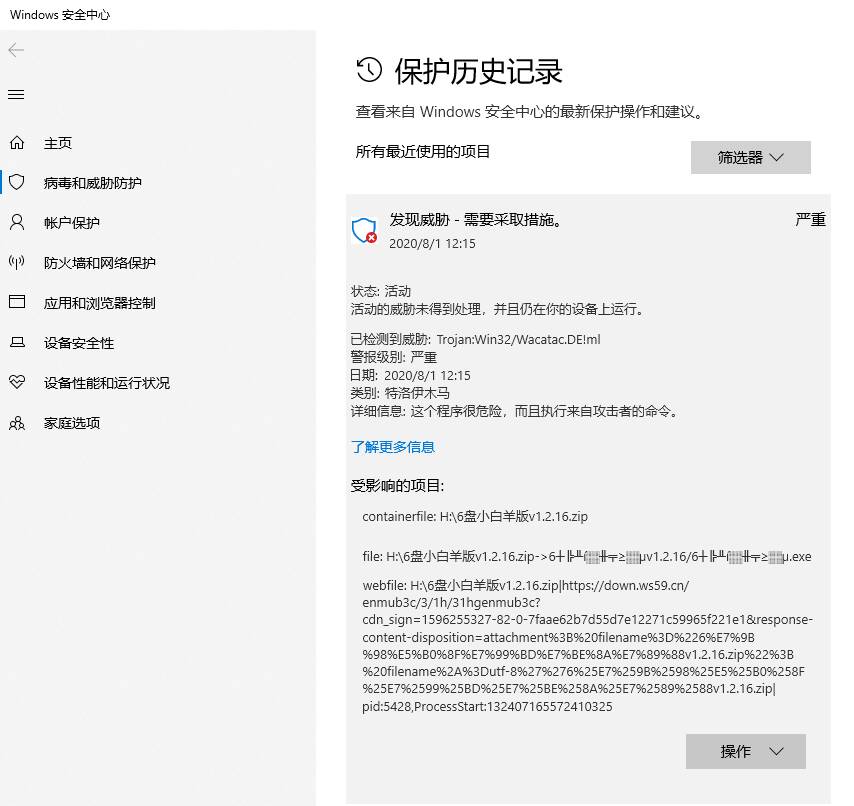Click the person icon for 帐户保护
The width and height of the screenshot is (854, 806).
(x=17, y=222)
